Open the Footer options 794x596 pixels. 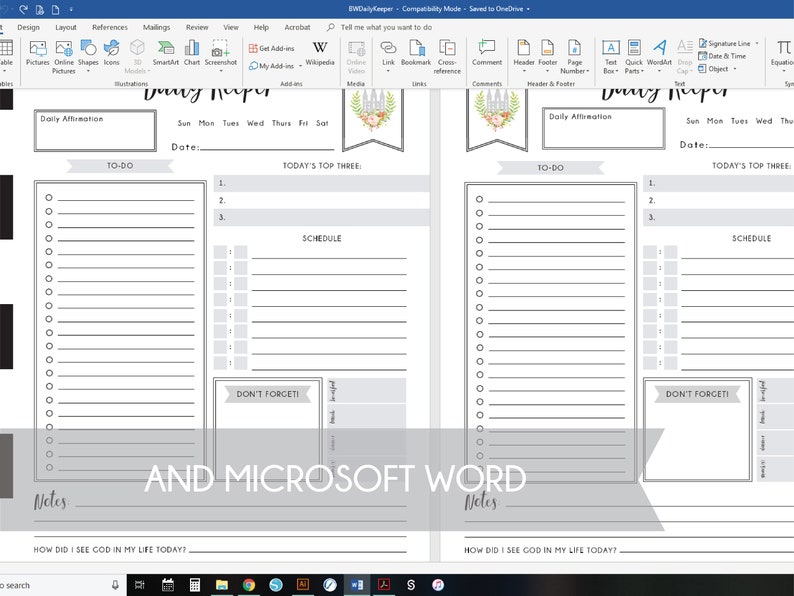click(547, 56)
